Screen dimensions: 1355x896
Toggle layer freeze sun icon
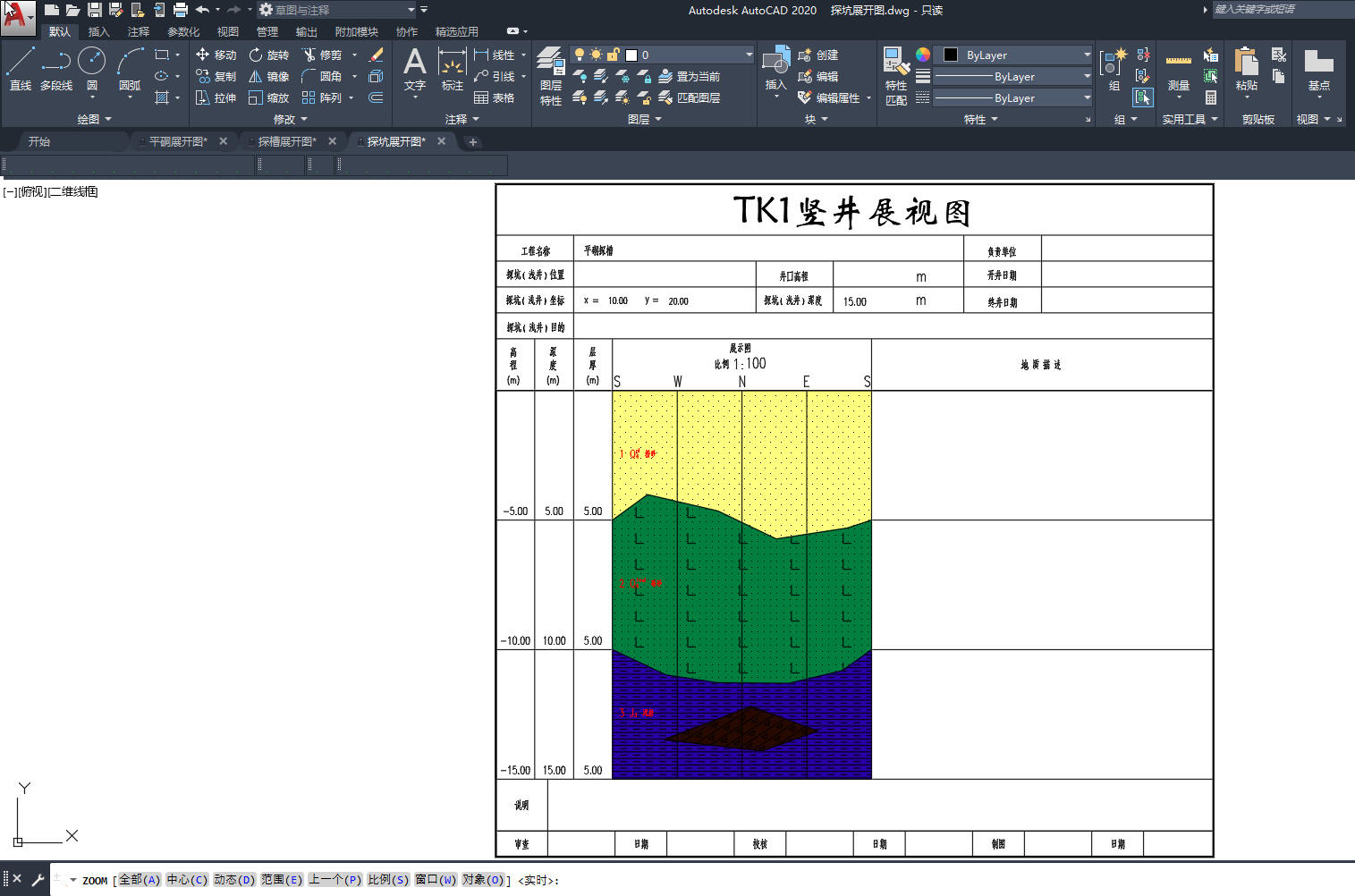596,55
